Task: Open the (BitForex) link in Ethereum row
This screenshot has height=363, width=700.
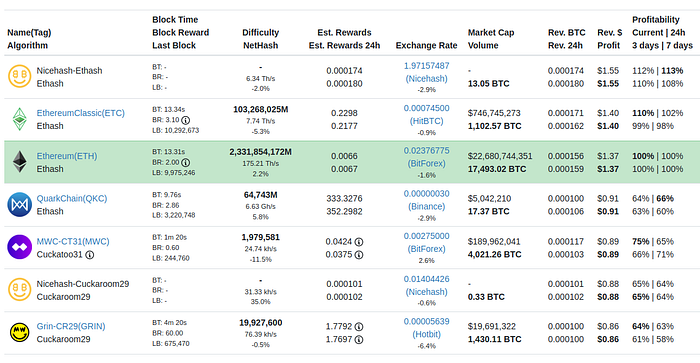Action: coord(426,163)
